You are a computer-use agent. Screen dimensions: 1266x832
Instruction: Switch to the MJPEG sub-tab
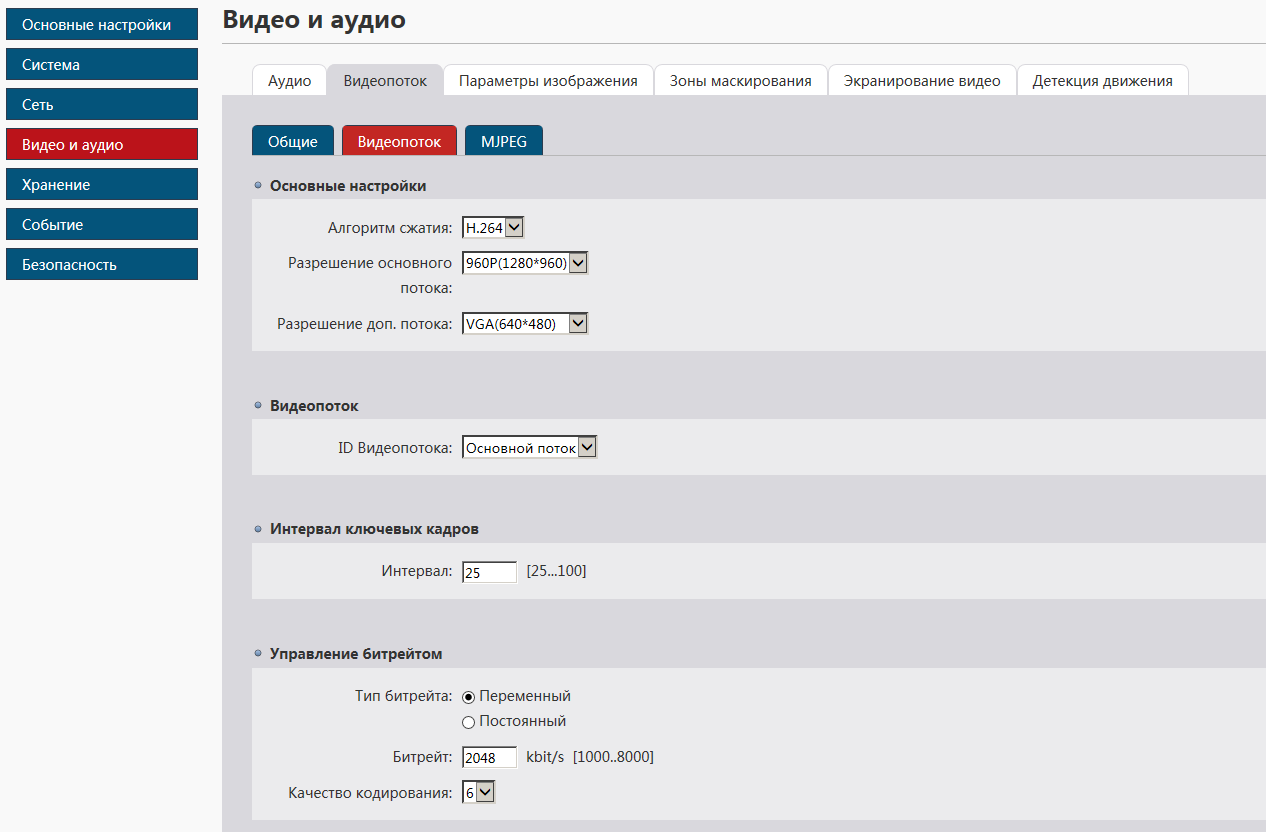pyautogui.click(x=504, y=141)
